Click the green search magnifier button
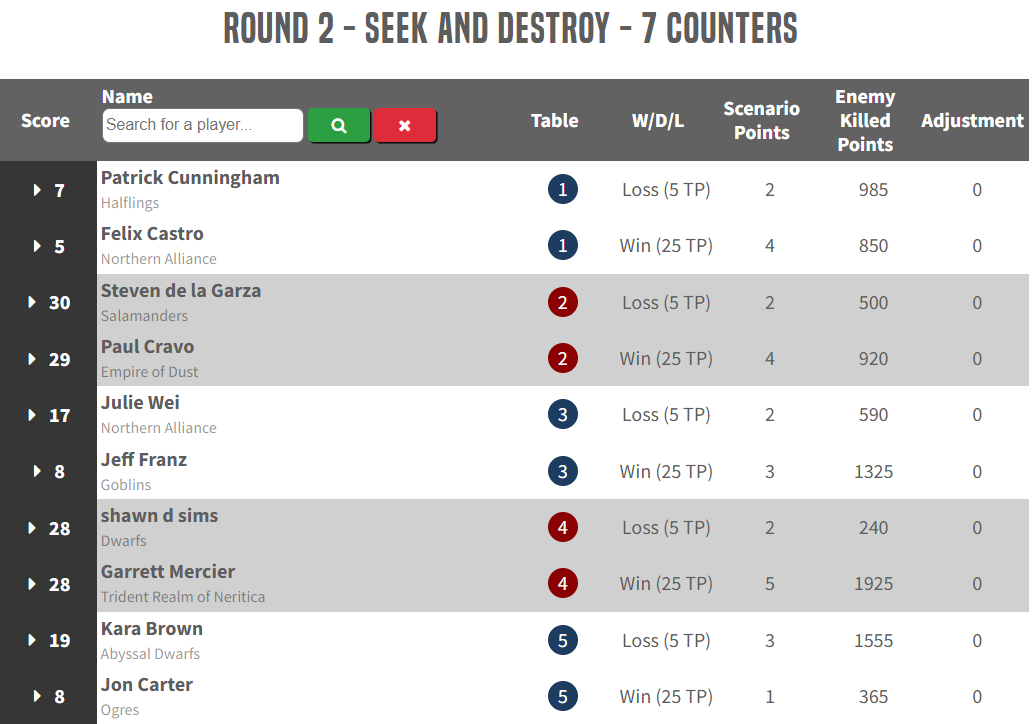Image resolution: width=1036 pixels, height=724 pixels. coord(339,126)
